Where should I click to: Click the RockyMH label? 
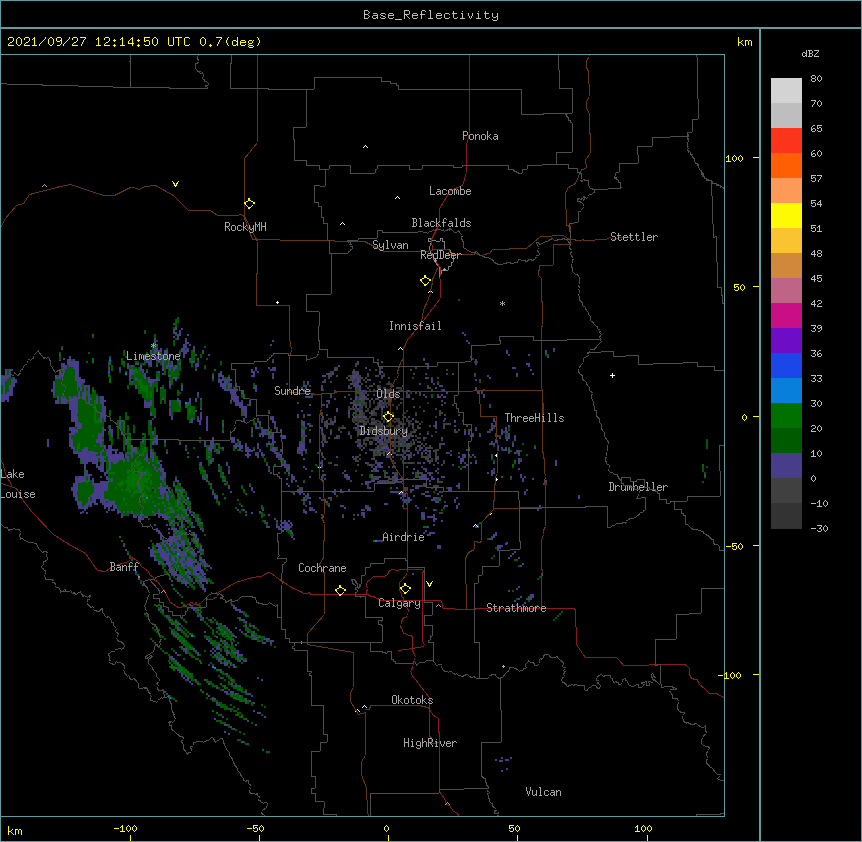click(x=245, y=227)
